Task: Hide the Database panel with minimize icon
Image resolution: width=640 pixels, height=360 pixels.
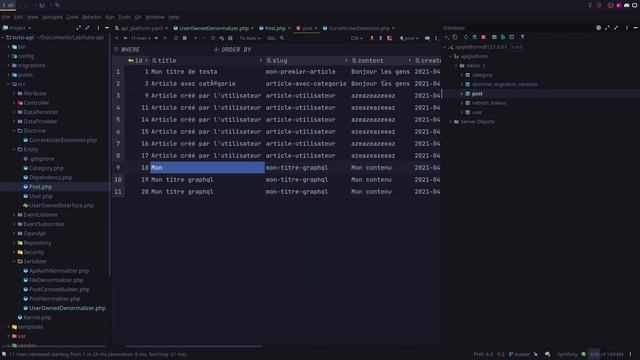Action: click(x=636, y=28)
